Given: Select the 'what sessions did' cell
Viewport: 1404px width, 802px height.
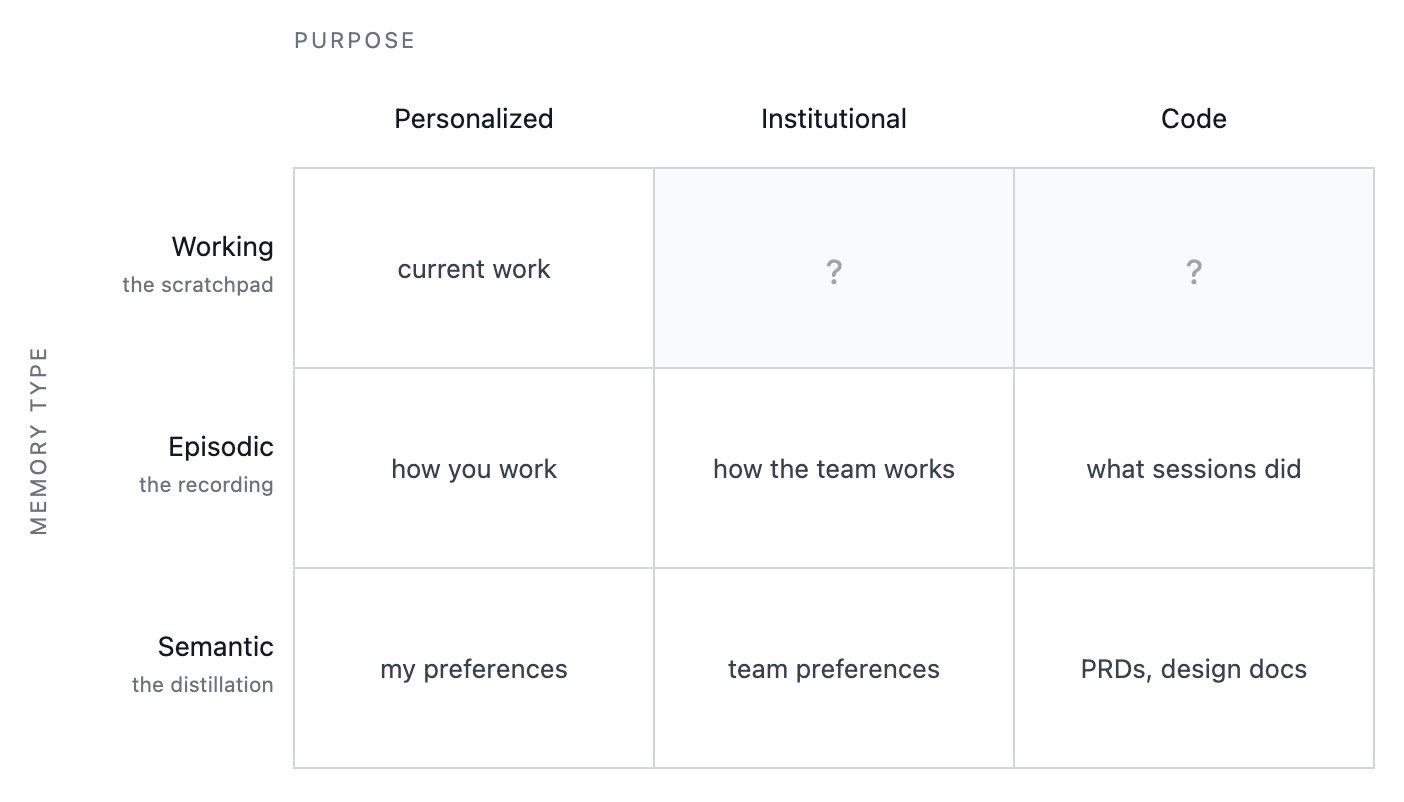Looking at the screenshot, I should (x=1194, y=469).
